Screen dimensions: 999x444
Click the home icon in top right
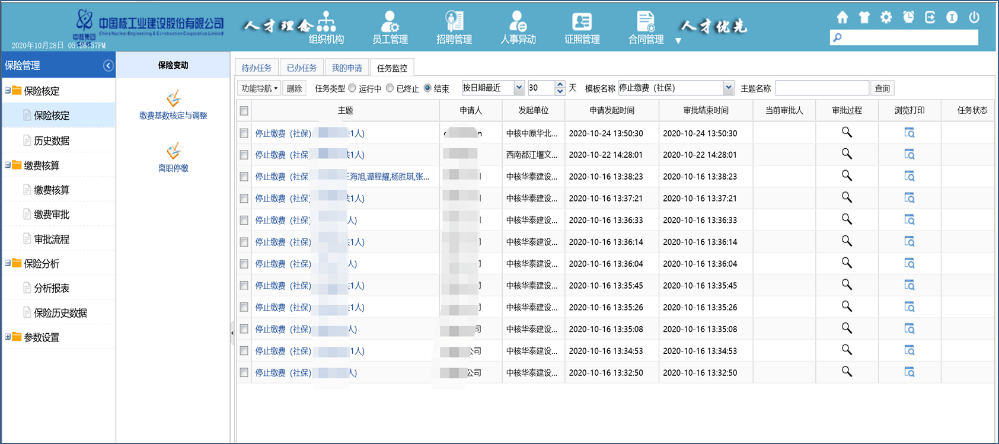click(x=842, y=17)
